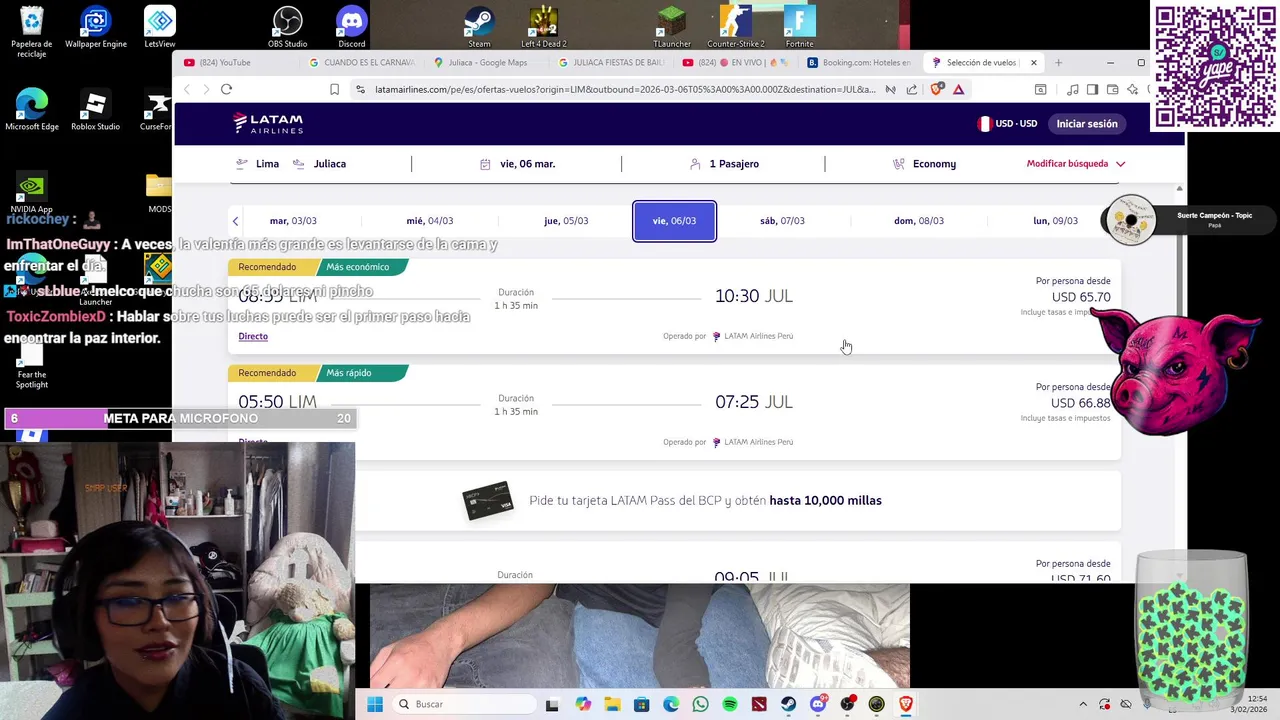Viewport: 1280px width, 720px height.
Task: Select date jue, 05/03
Action: coord(566,221)
